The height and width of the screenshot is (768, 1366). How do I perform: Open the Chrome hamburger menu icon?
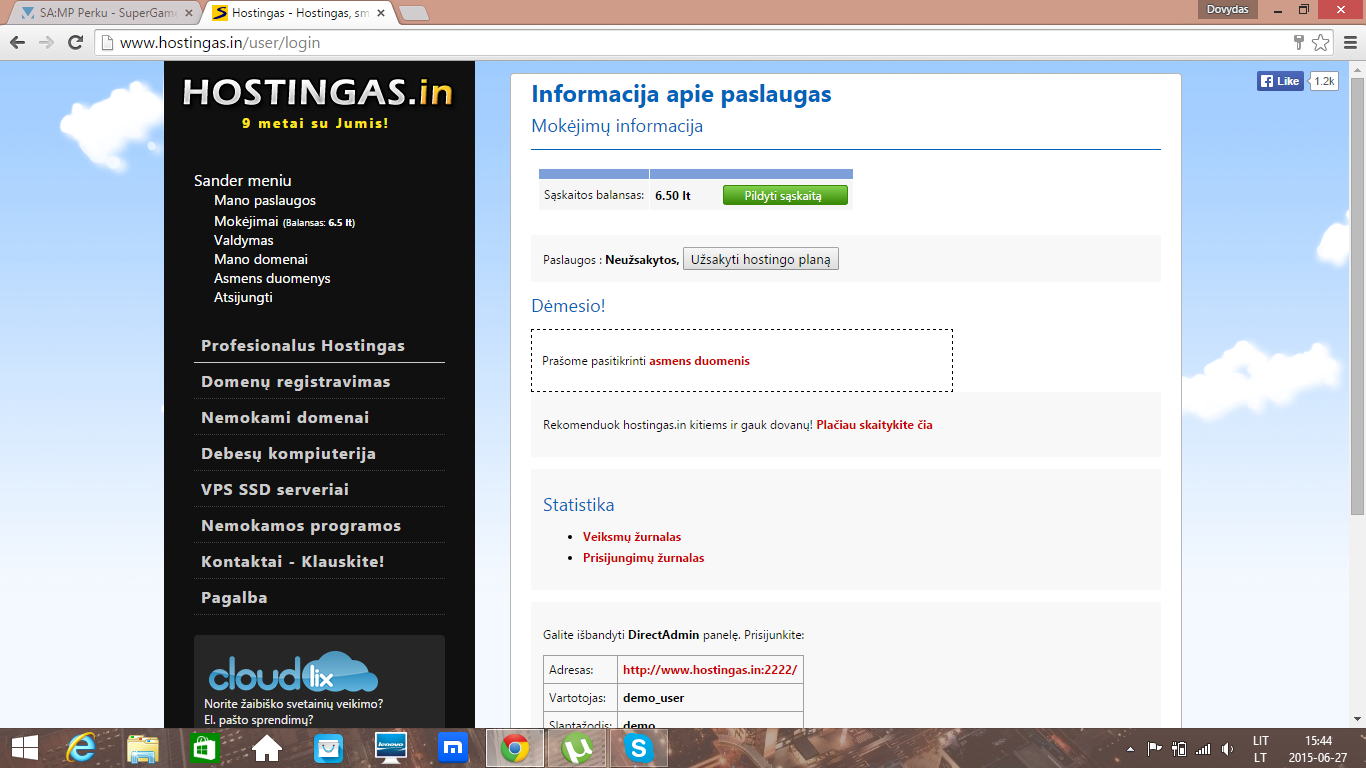pyautogui.click(x=1348, y=43)
